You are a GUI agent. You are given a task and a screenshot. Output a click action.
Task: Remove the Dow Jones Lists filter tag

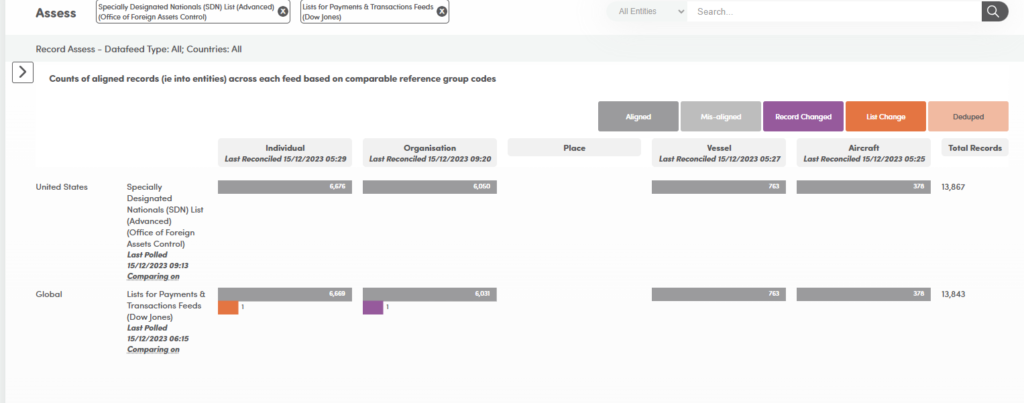tap(441, 12)
